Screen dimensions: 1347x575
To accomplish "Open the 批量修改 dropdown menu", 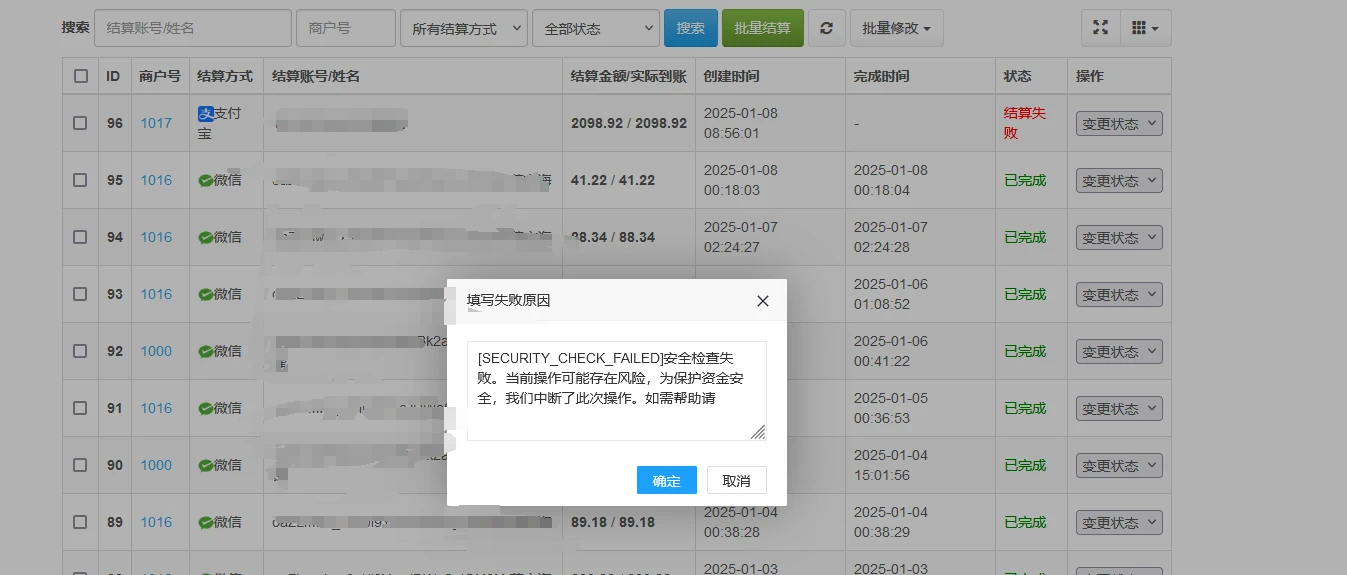I will pyautogui.click(x=896, y=28).
